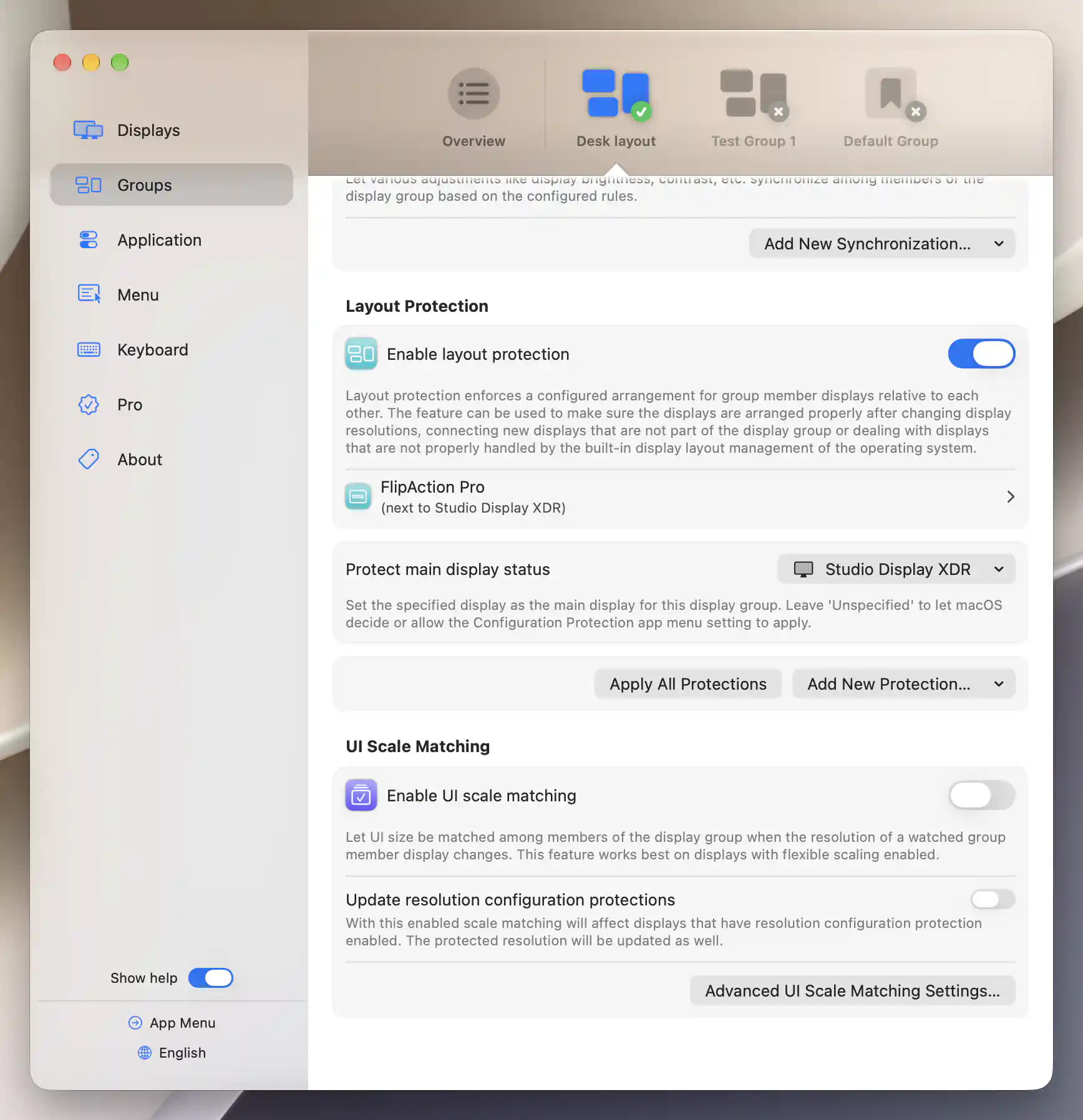Image resolution: width=1083 pixels, height=1120 pixels.
Task: Open Add New Protection dropdown
Action: point(903,683)
